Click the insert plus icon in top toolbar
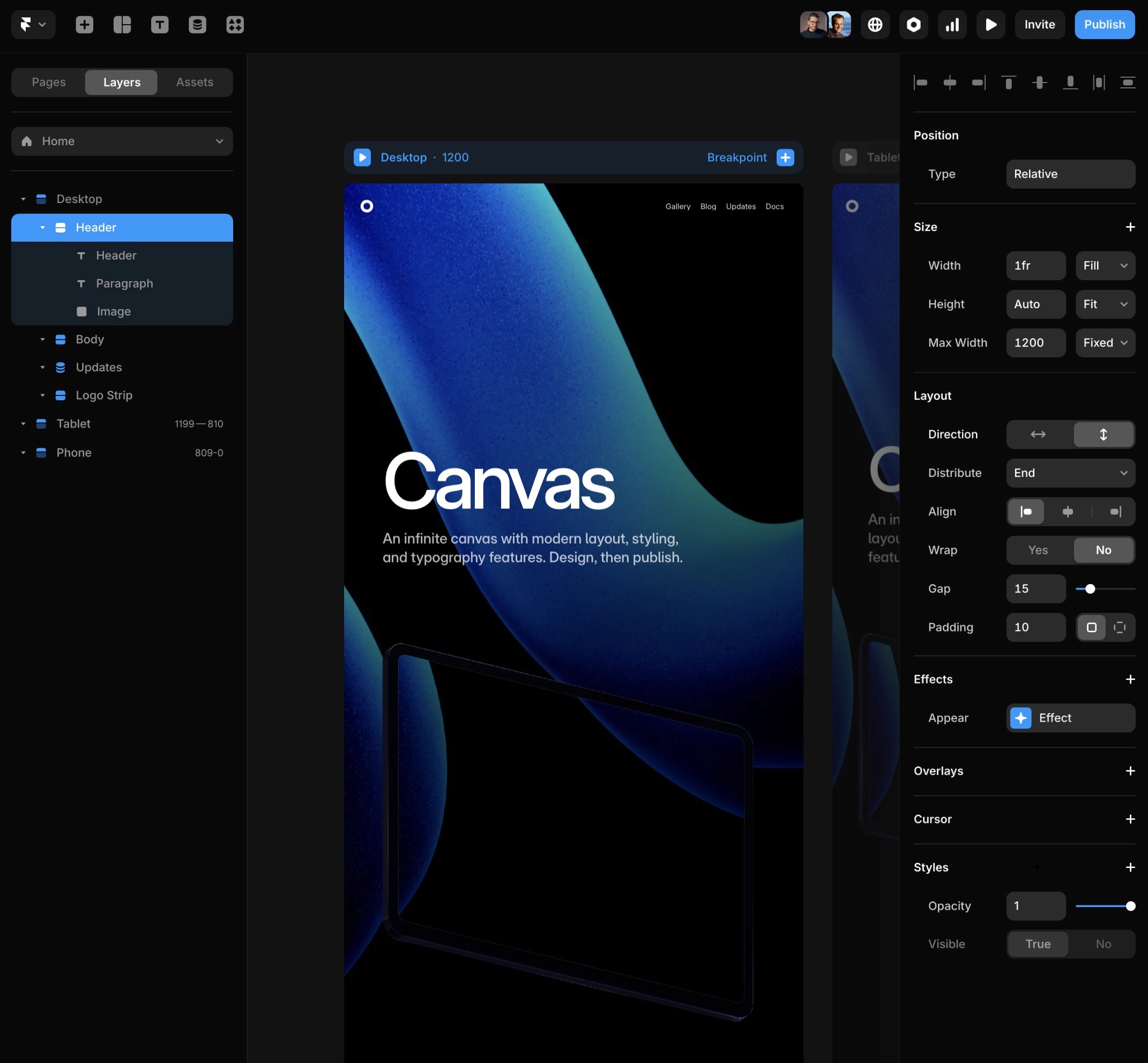 (x=85, y=25)
